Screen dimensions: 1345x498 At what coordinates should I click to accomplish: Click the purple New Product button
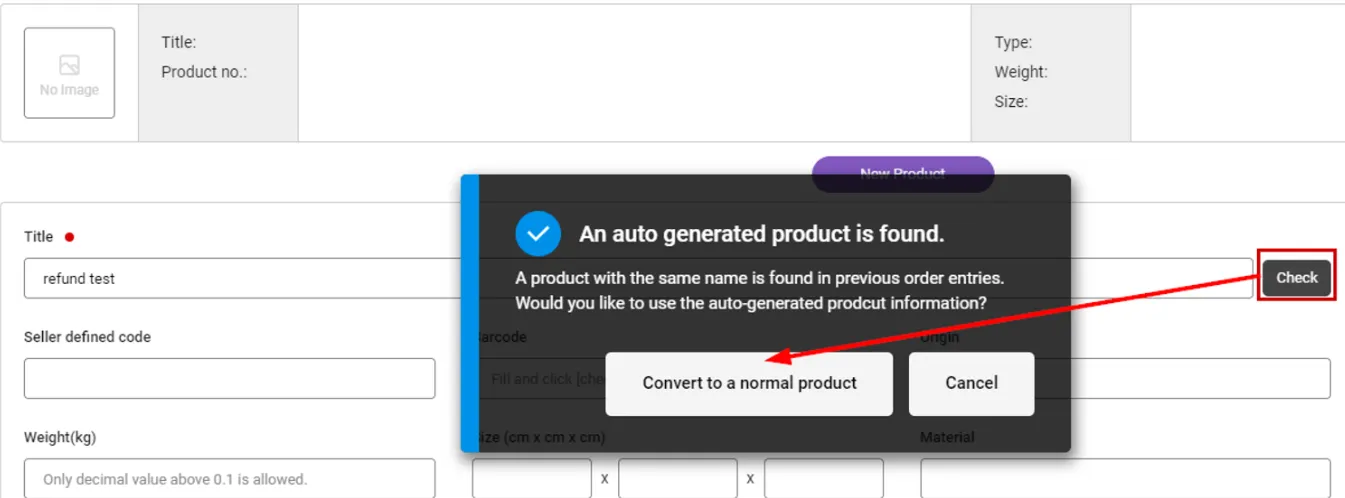902,167
